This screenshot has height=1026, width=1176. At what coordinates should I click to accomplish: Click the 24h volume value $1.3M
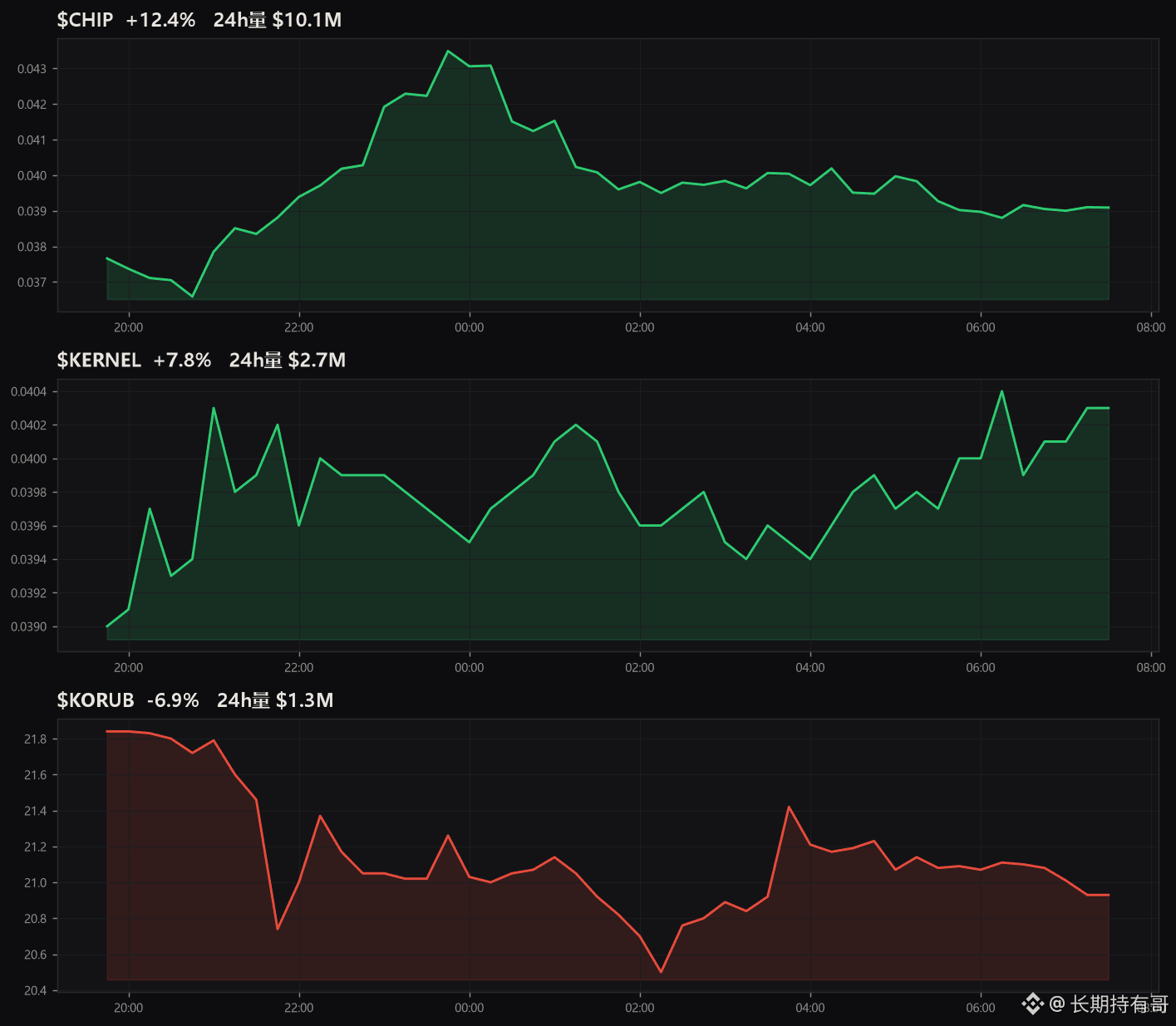point(304,700)
